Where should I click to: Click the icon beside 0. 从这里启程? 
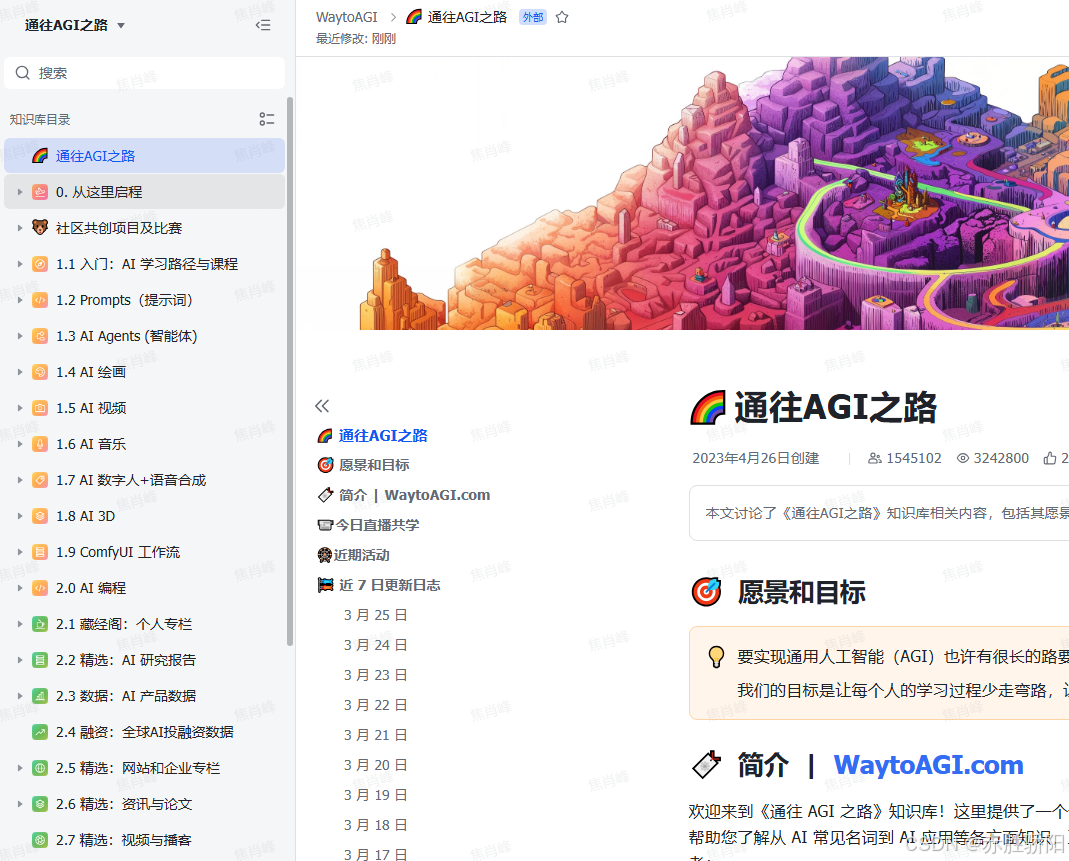pos(40,192)
